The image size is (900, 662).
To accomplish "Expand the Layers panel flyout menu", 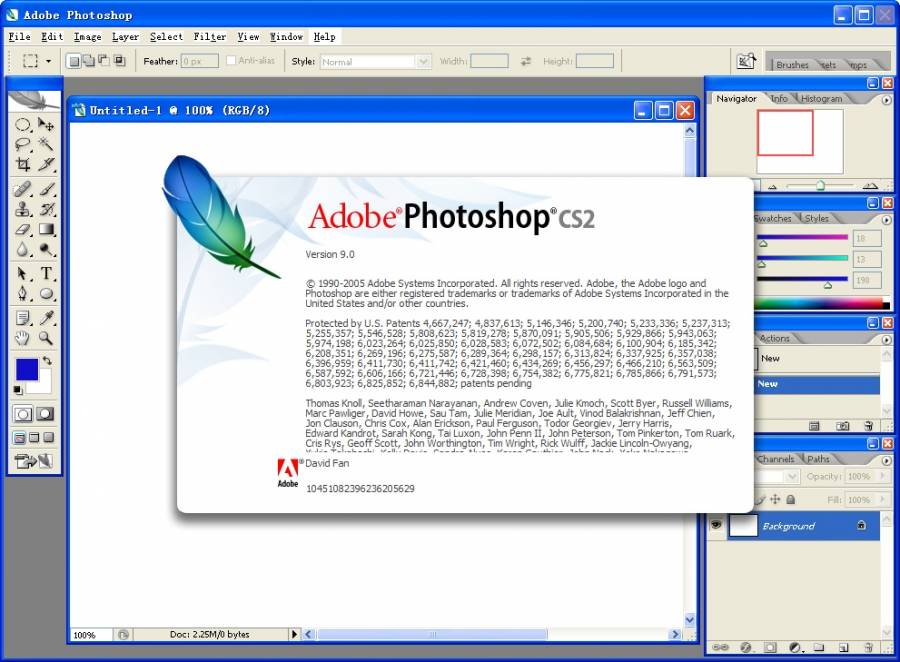I will pyautogui.click(x=886, y=459).
